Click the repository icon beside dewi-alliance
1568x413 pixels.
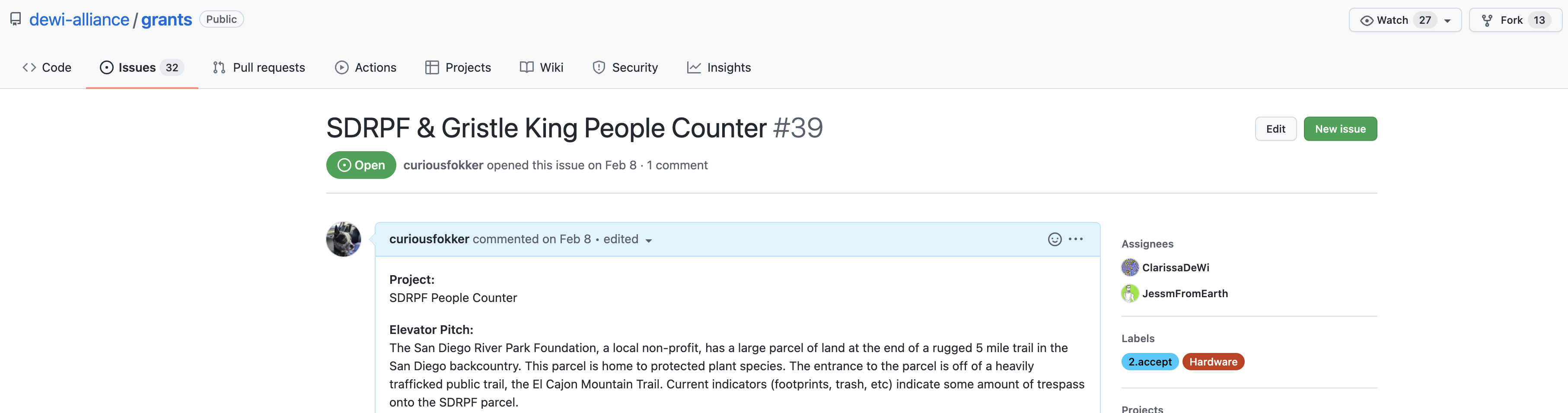16,19
